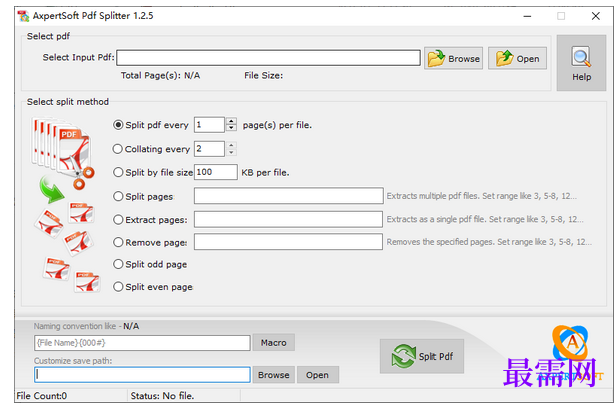Open the selected input PDF
The height and width of the screenshot is (404, 615).
click(x=517, y=58)
